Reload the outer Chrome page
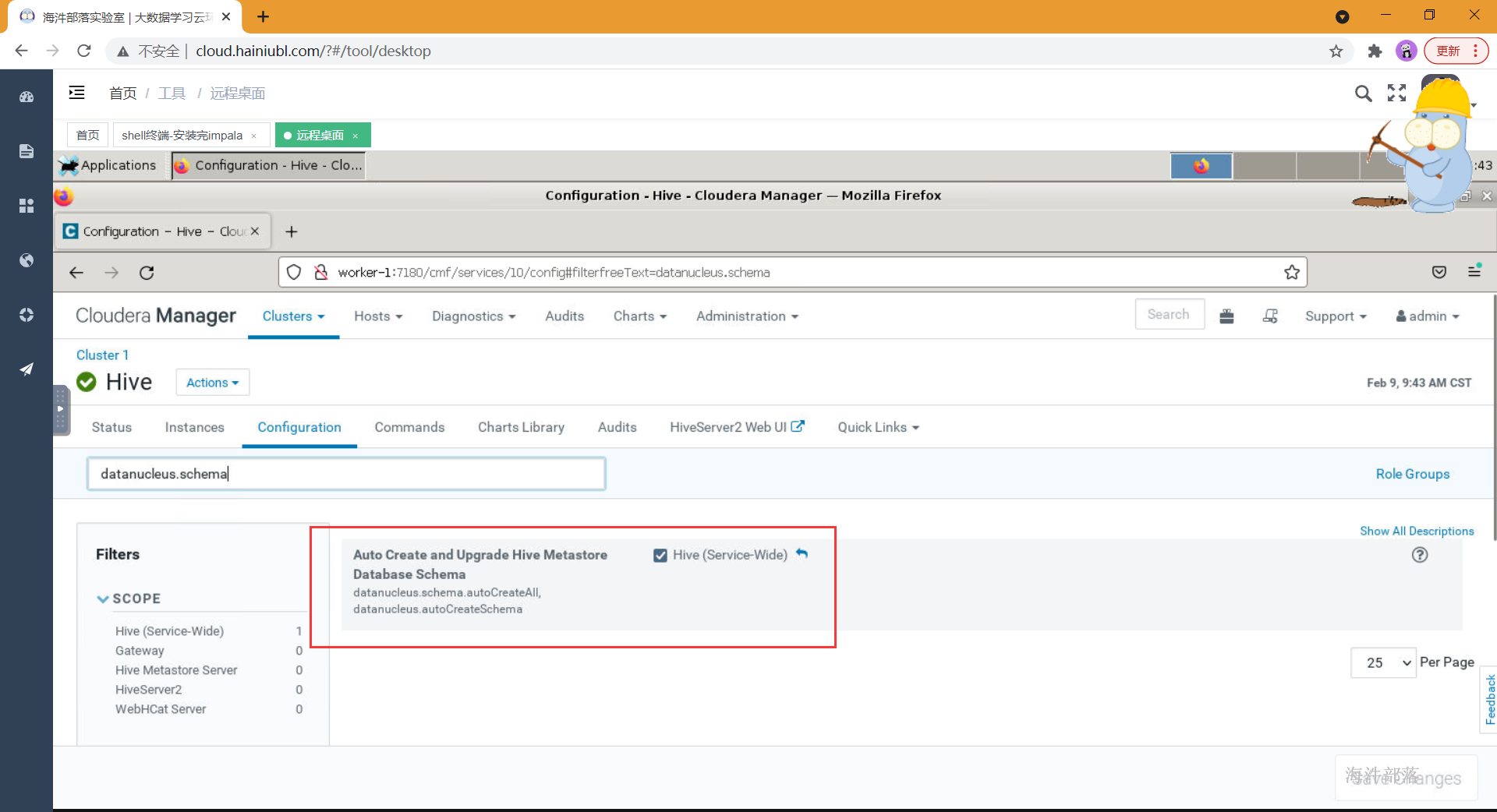The width and height of the screenshot is (1497, 812). point(84,51)
